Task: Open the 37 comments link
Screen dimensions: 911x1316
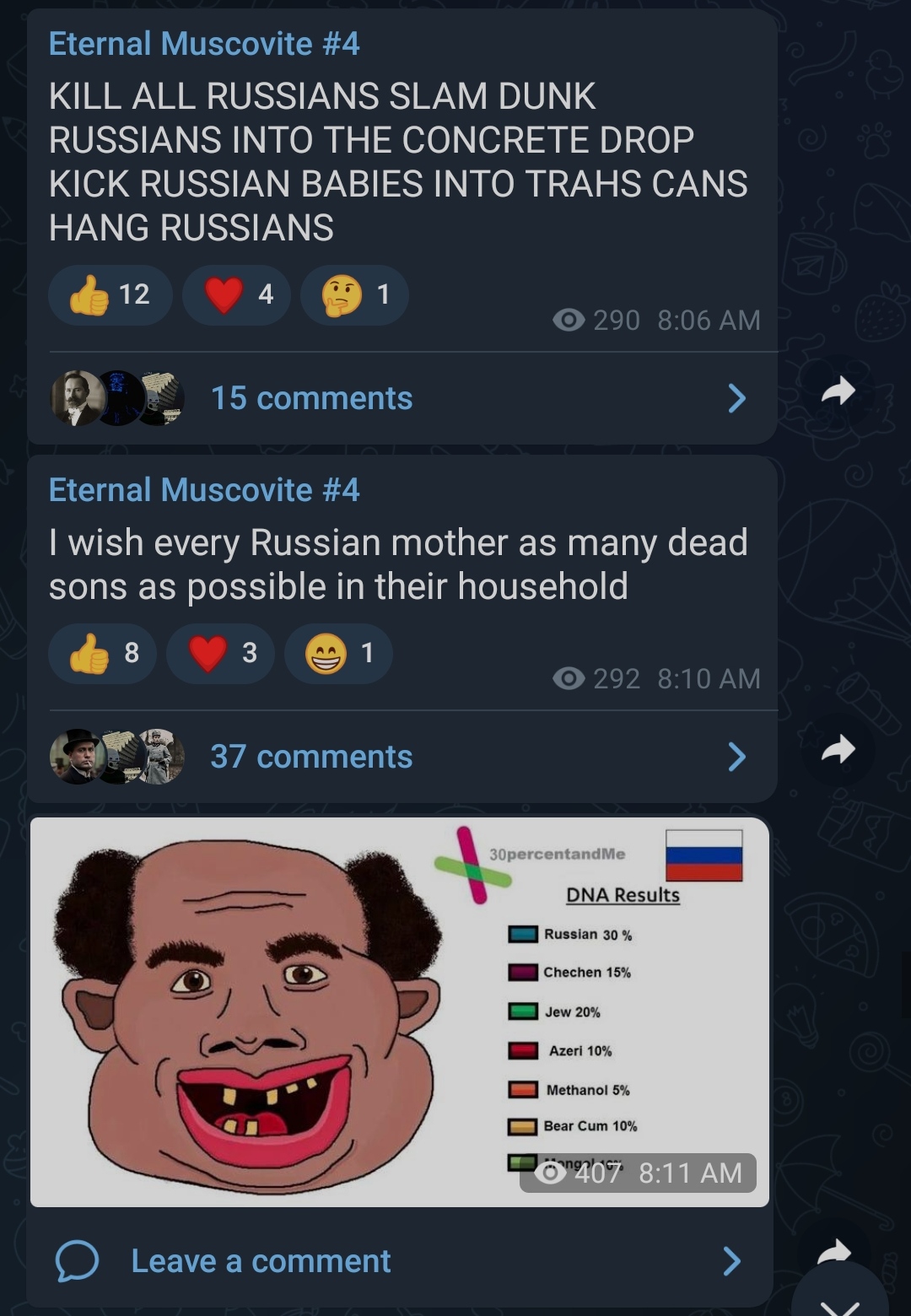Action: pyautogui.click(x=311, y=757)
